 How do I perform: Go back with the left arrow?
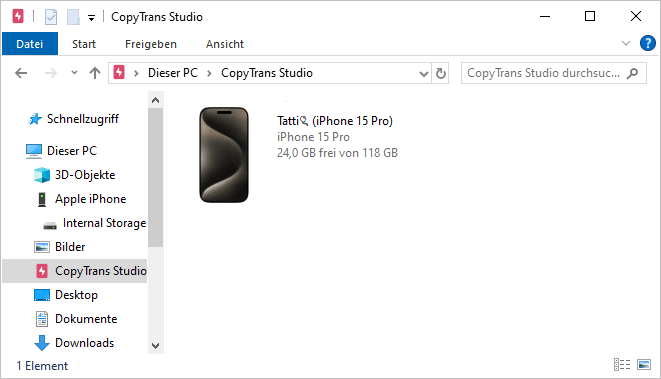(x=21, y=73)
